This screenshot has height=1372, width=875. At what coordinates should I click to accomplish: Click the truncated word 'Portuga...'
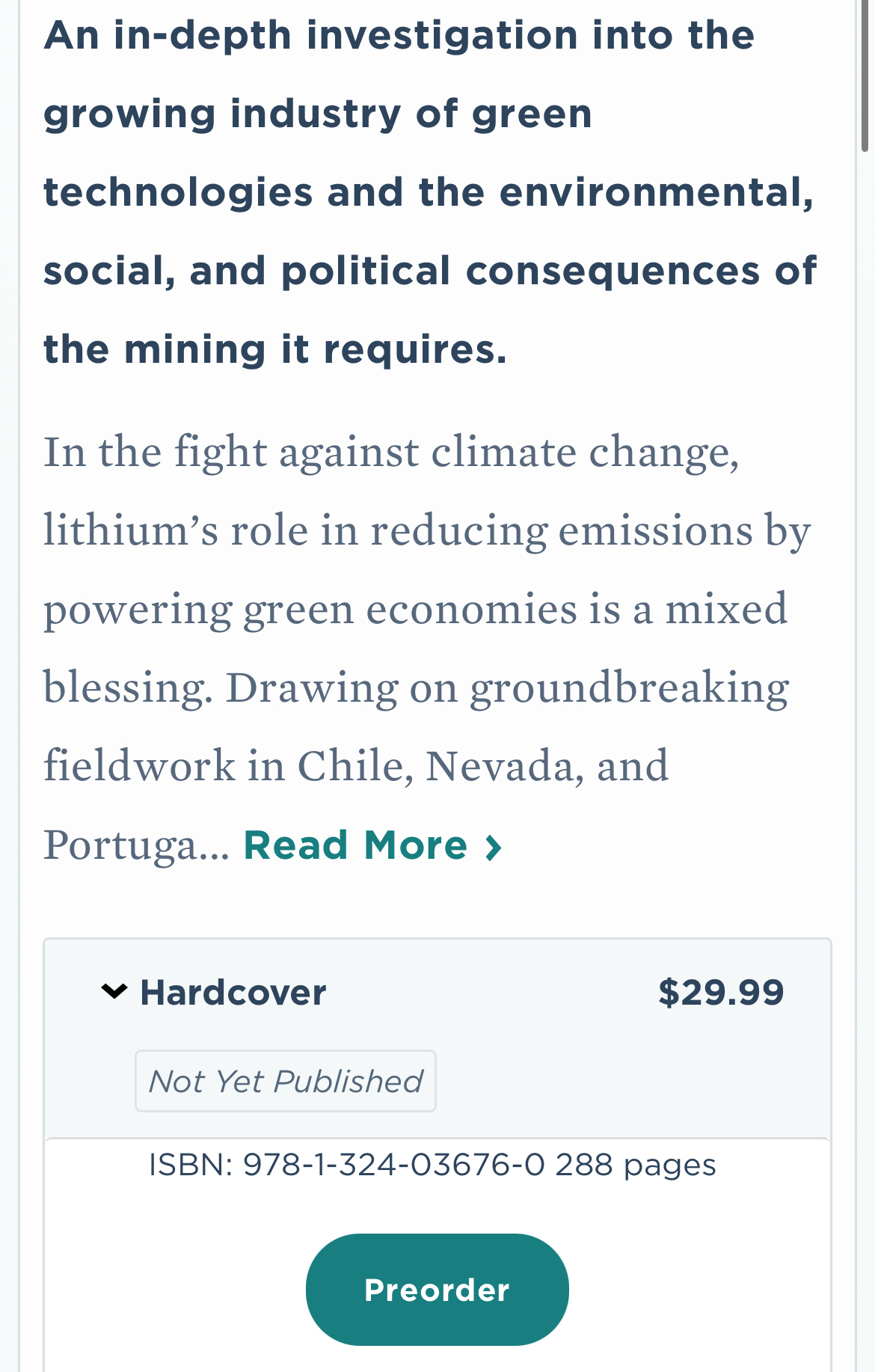[136, 846]
